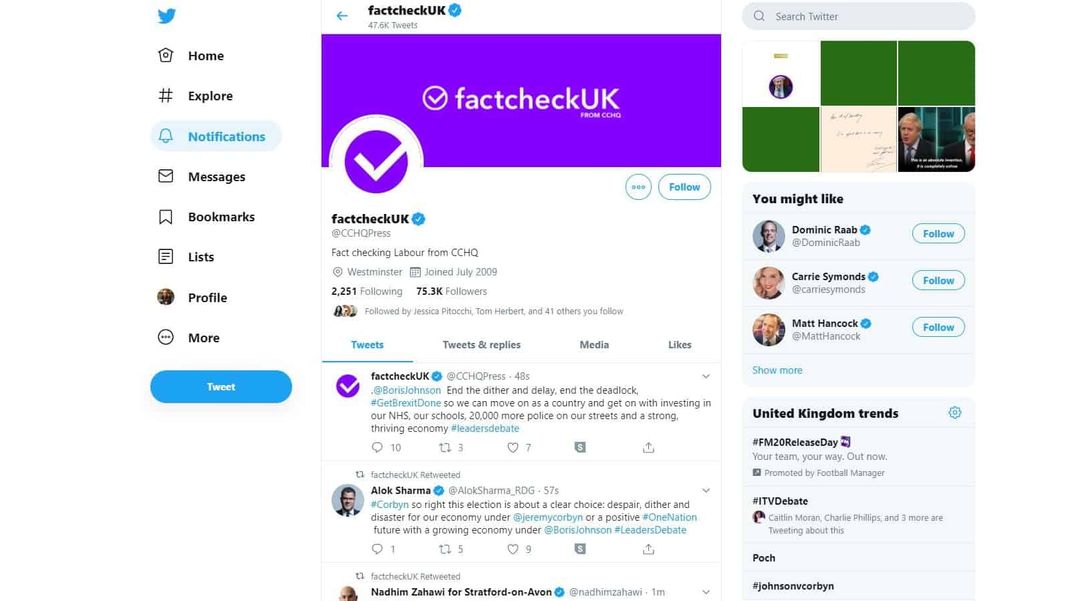The height and width of the screenshot is (601, 1068).
Task: Expand the more options ellipsis near Follow
Action: point(638,186)
